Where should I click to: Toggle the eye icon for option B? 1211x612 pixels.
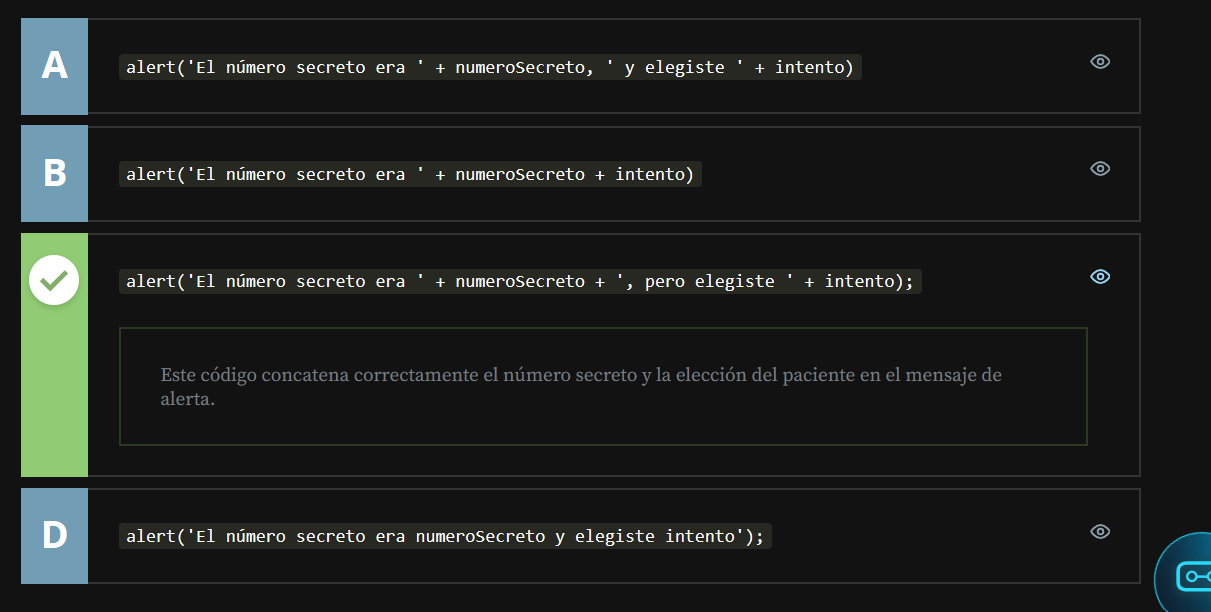tap(1100, 168)
